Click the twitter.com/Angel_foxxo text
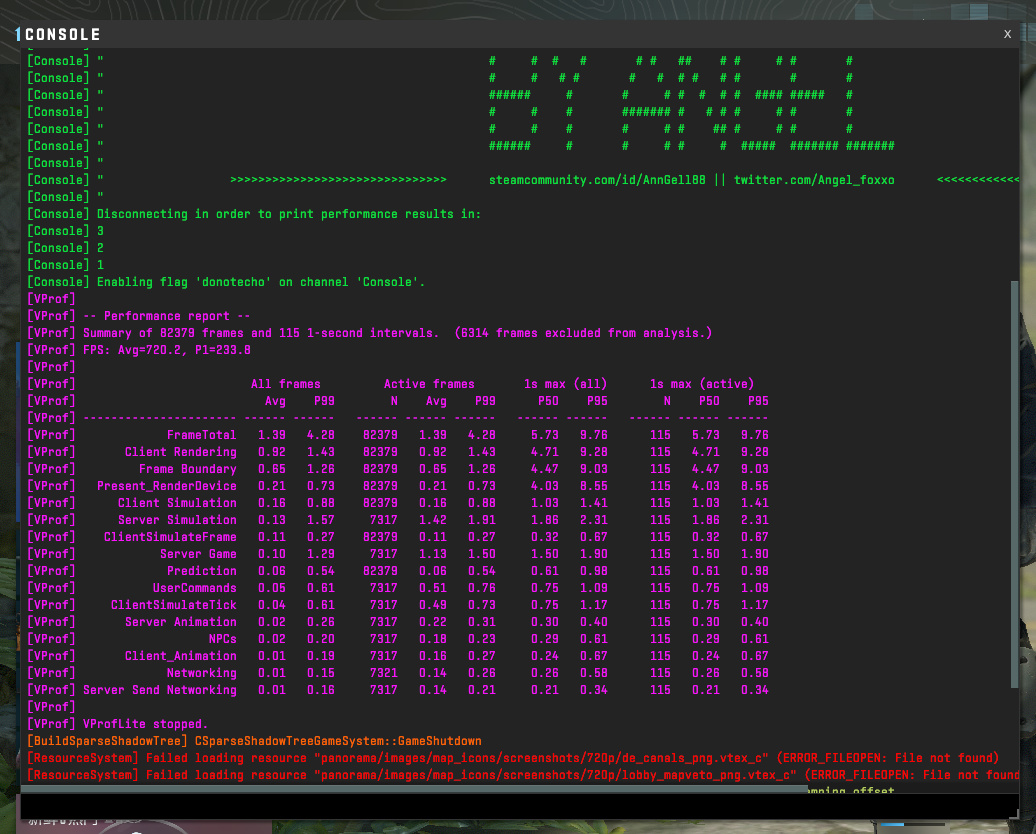The image size is (1036, 834). pos(813,180)
